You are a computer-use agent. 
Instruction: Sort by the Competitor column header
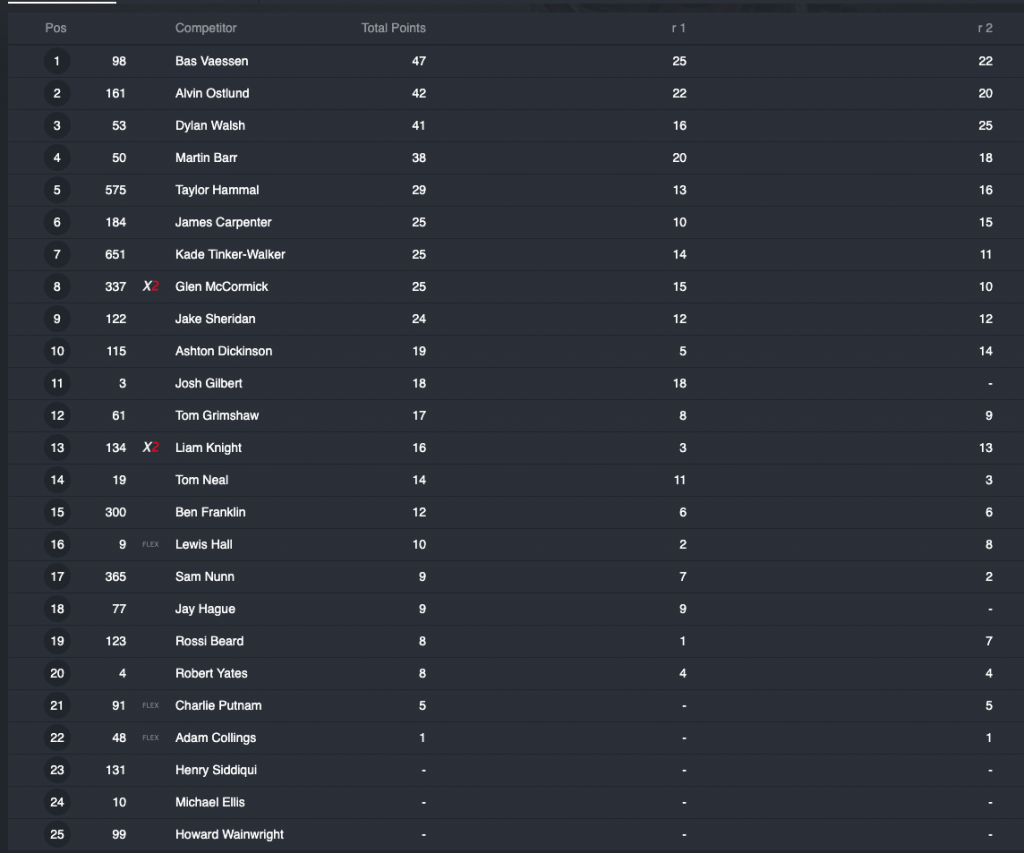click(206, 28)
